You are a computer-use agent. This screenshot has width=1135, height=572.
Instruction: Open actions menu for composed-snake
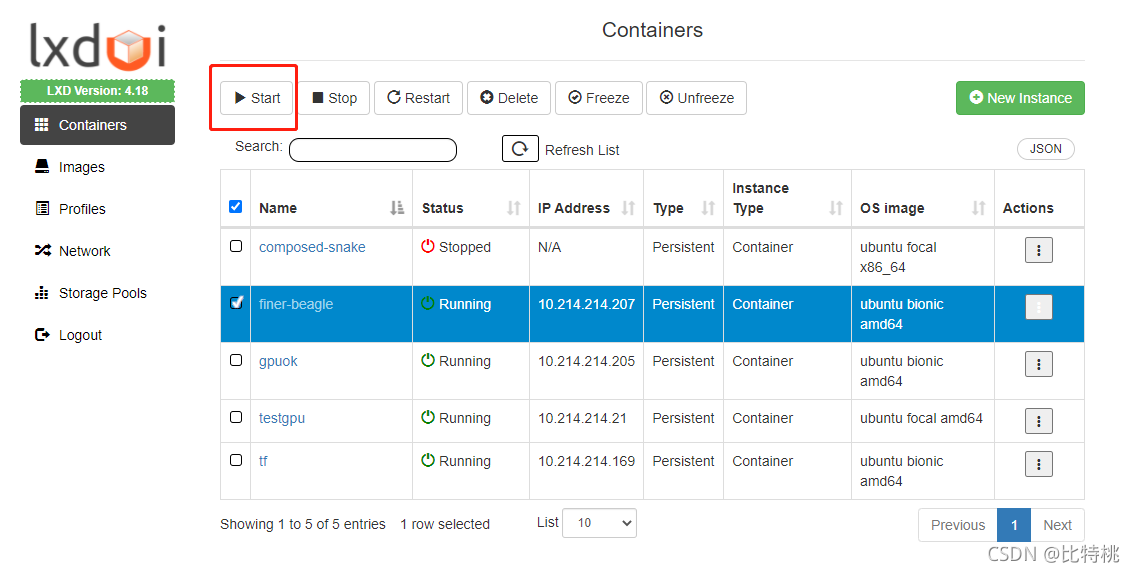[1039, 251]
